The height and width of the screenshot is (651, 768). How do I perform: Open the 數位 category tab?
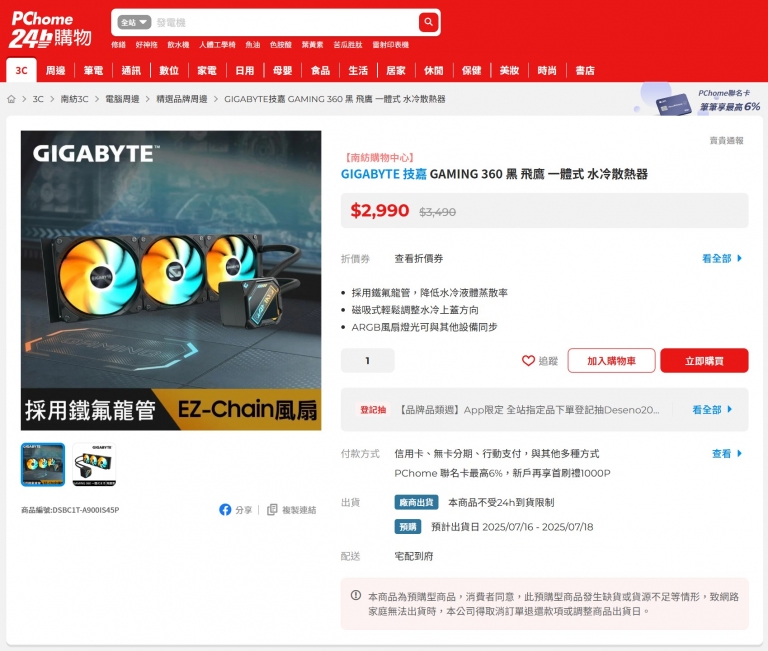tap(169, 71)
